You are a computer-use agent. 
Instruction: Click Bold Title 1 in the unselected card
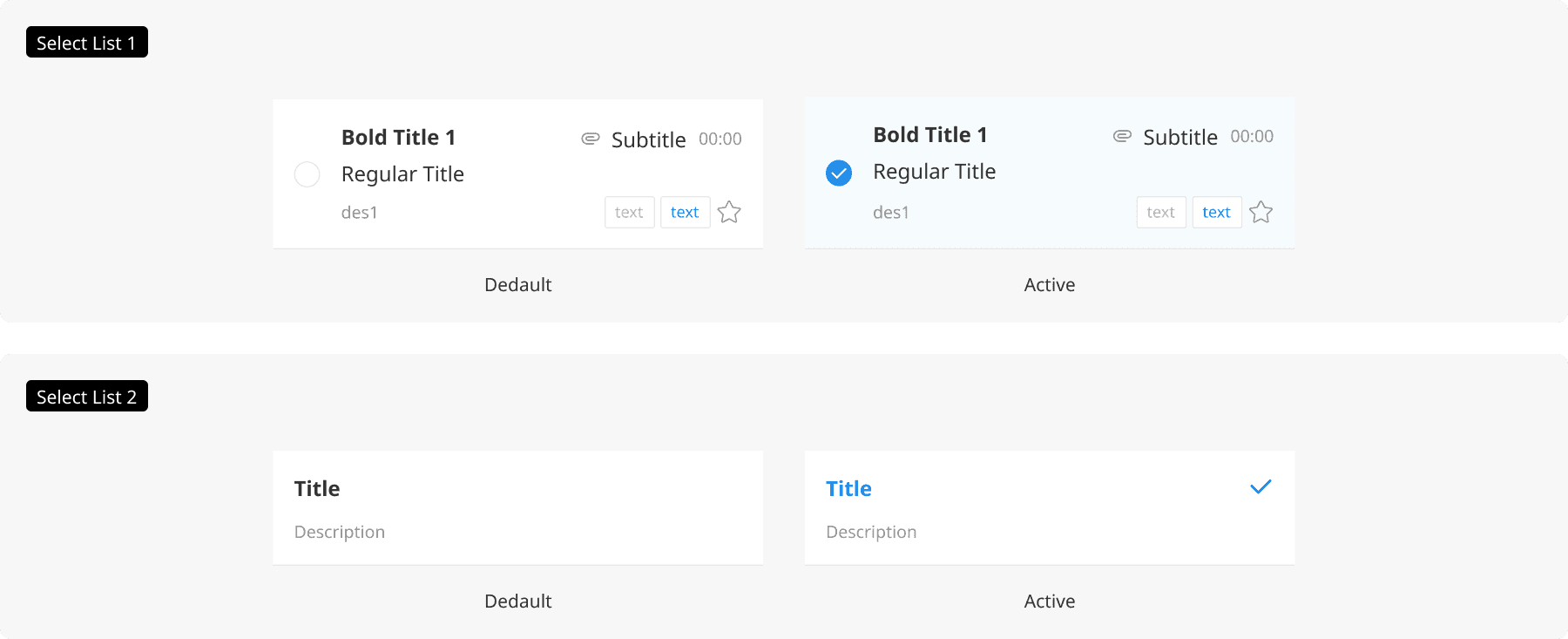pyautogui.click(x=398, y=138)
